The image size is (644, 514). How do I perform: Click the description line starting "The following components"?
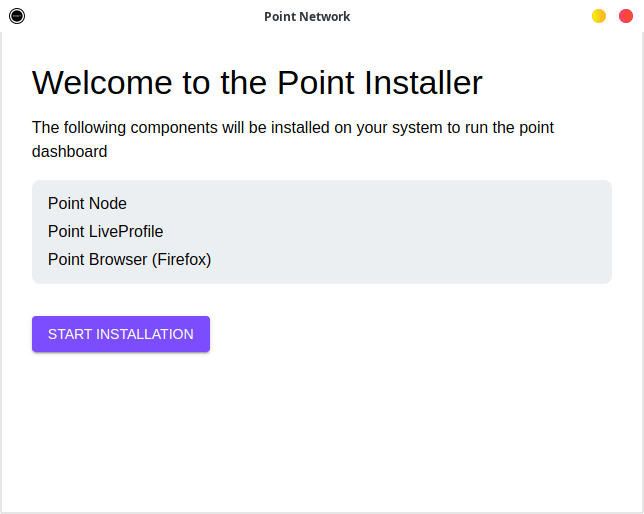point(292,128)
